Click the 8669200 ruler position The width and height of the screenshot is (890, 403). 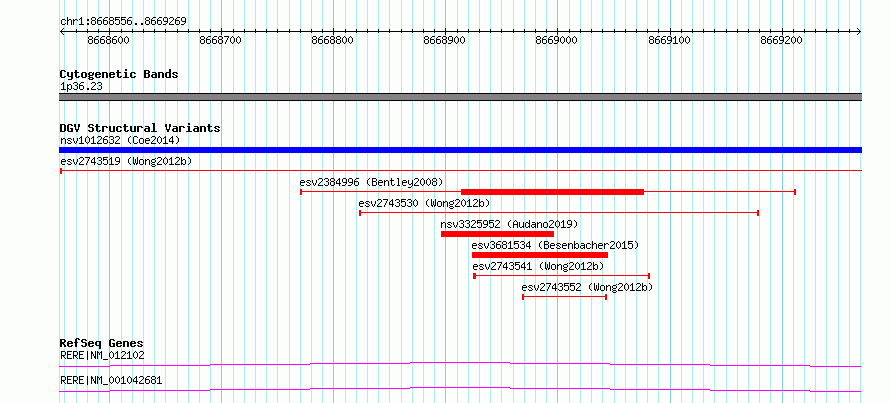tap(782, 40)
